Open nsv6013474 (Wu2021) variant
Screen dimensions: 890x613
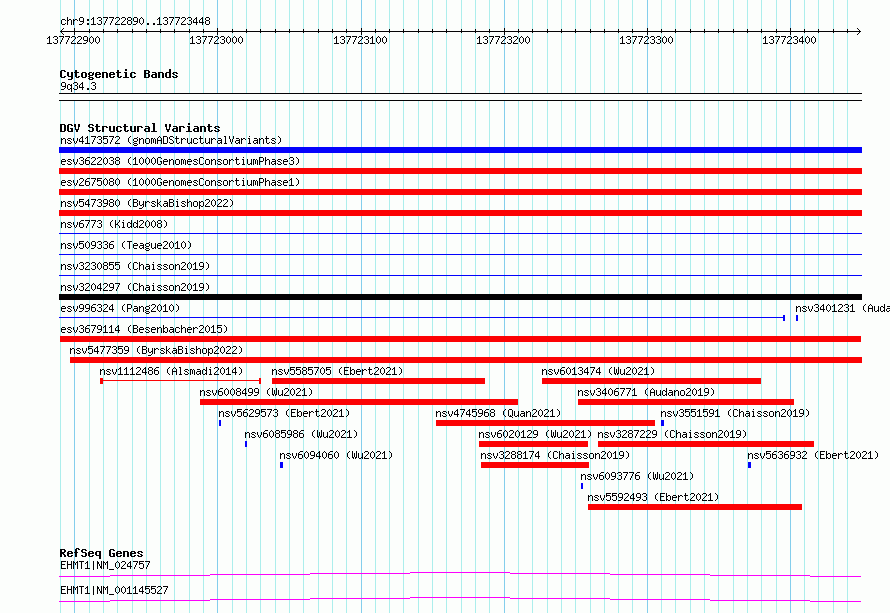click(598, 371)
